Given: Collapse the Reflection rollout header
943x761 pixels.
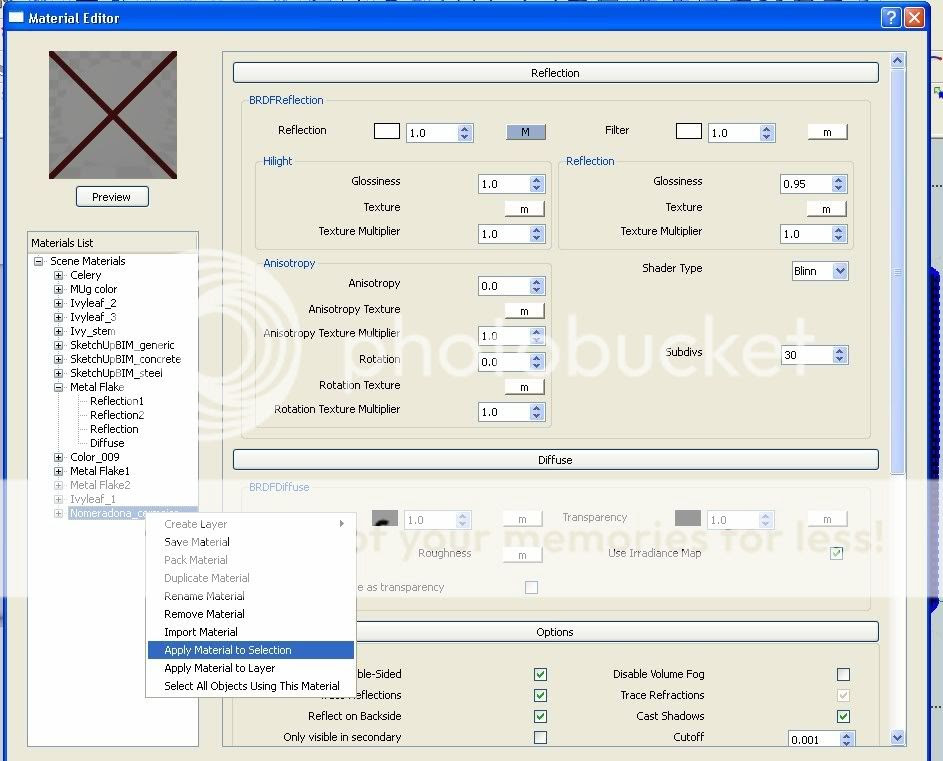Looking at the screenshot, I should 555,73.
